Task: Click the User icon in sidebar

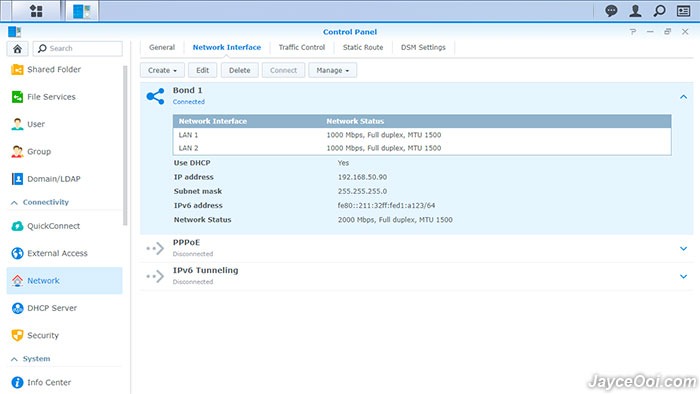Action: 17,124
